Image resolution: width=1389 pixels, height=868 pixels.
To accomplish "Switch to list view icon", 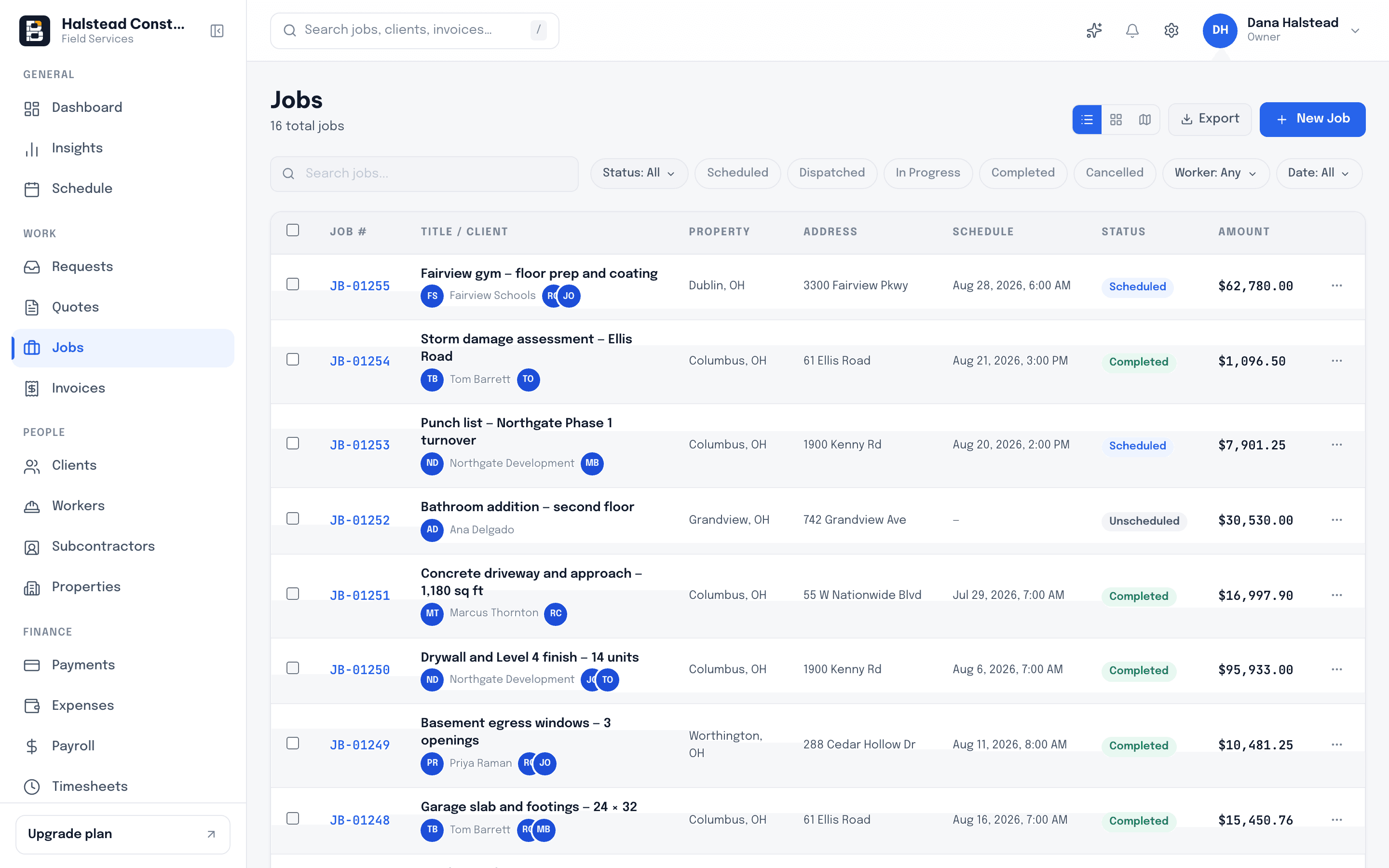I will (1087, 120).
